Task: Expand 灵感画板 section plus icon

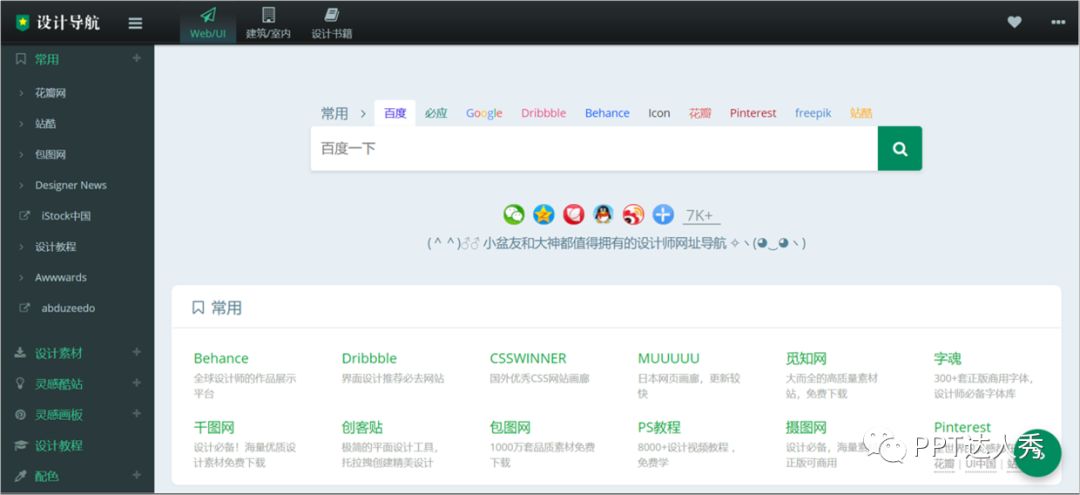Action: [136, 414]
